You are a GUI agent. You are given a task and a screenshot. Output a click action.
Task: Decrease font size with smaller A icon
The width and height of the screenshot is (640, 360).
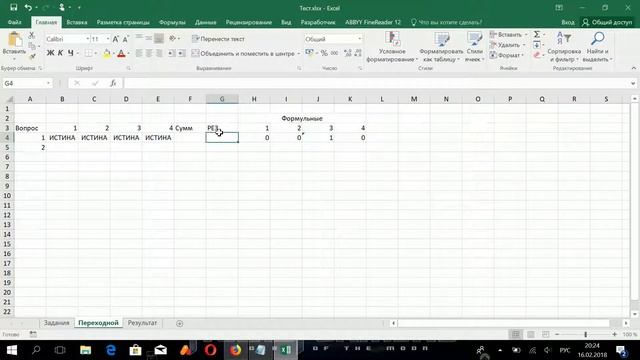125,39
